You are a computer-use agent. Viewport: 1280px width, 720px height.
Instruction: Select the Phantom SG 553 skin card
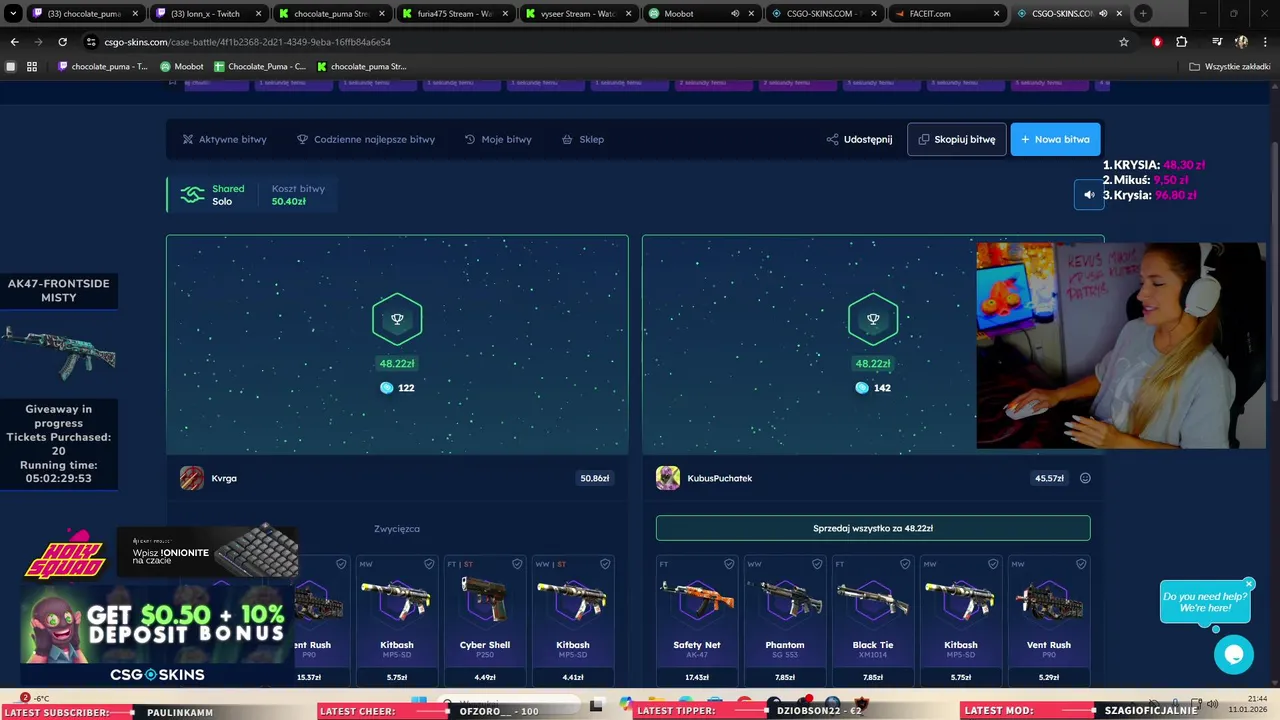(x=785, y=620)
